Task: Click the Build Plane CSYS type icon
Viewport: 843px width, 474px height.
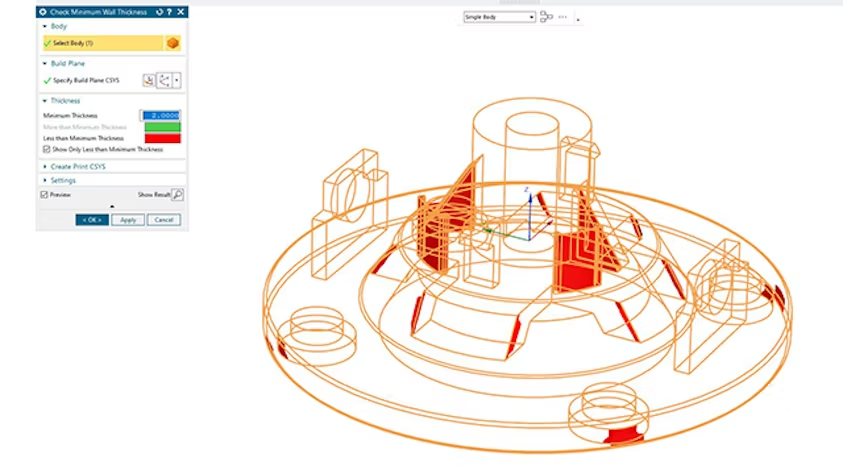Action: click(x=165, y=80)
